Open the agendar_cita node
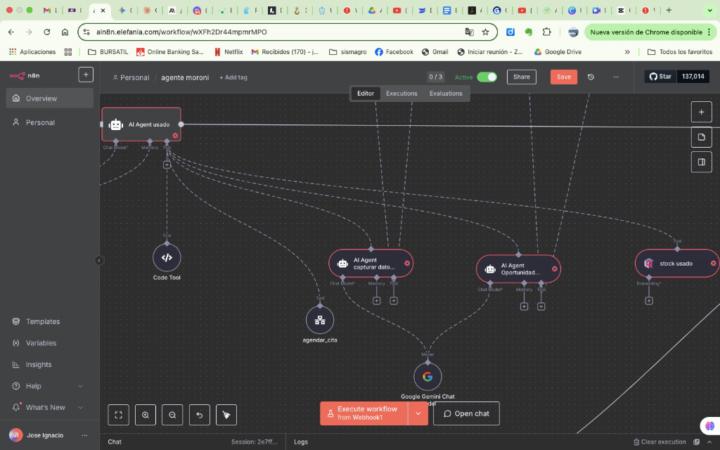Screen dimensions: 720x450 coord(320,320)
